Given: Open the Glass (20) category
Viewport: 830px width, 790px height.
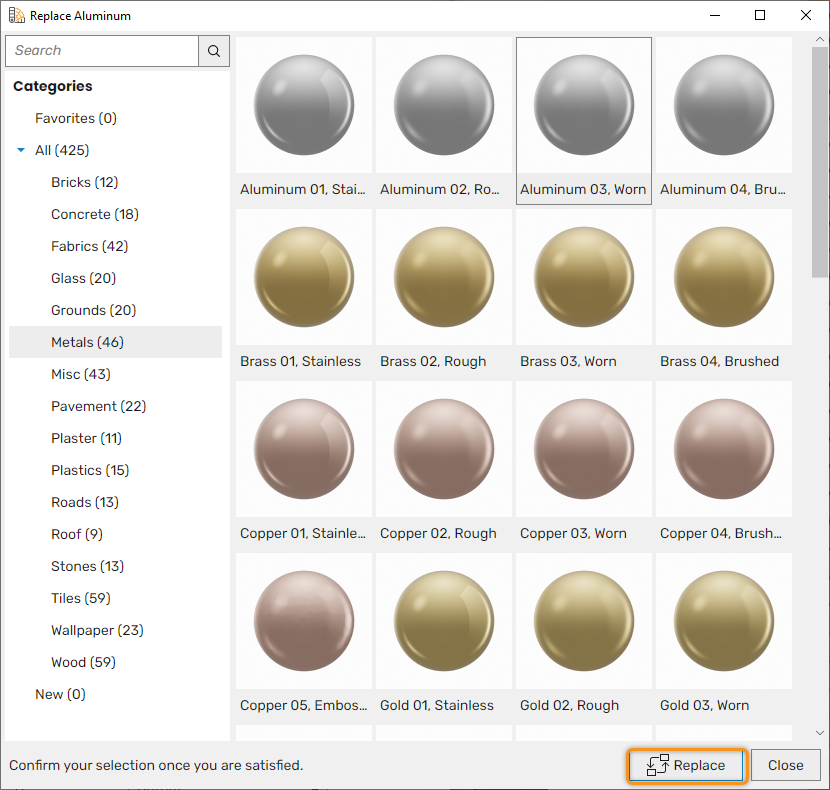Looking at the screenshot, I should click(x=84, y=279).
